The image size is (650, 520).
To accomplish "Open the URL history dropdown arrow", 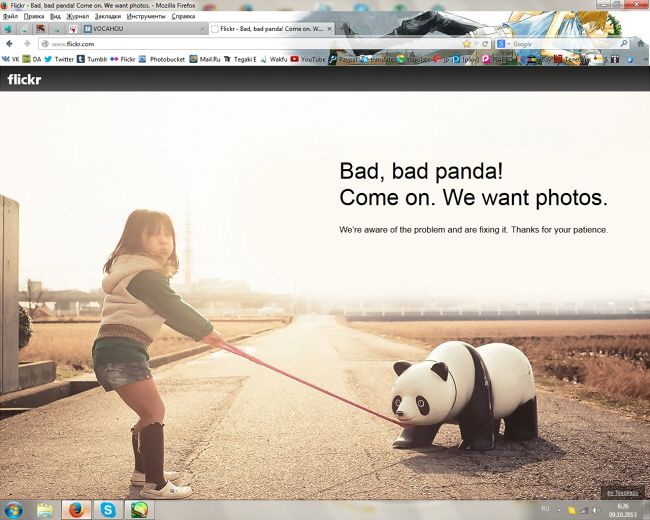I will [x=476, y=44].
